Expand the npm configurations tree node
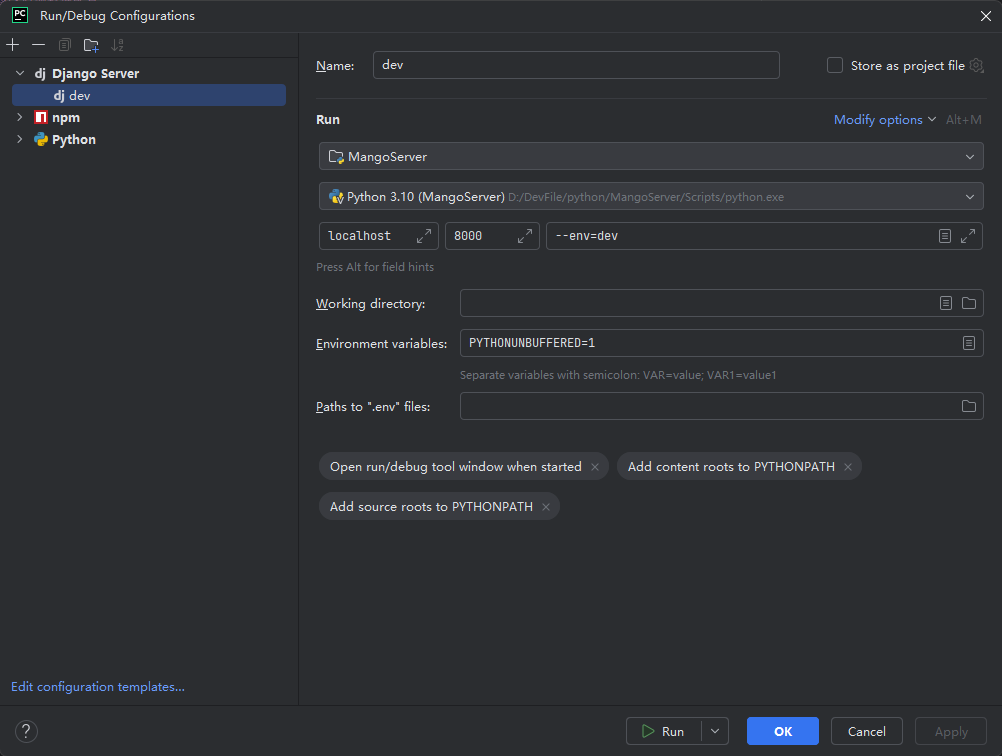 (19, 117)
